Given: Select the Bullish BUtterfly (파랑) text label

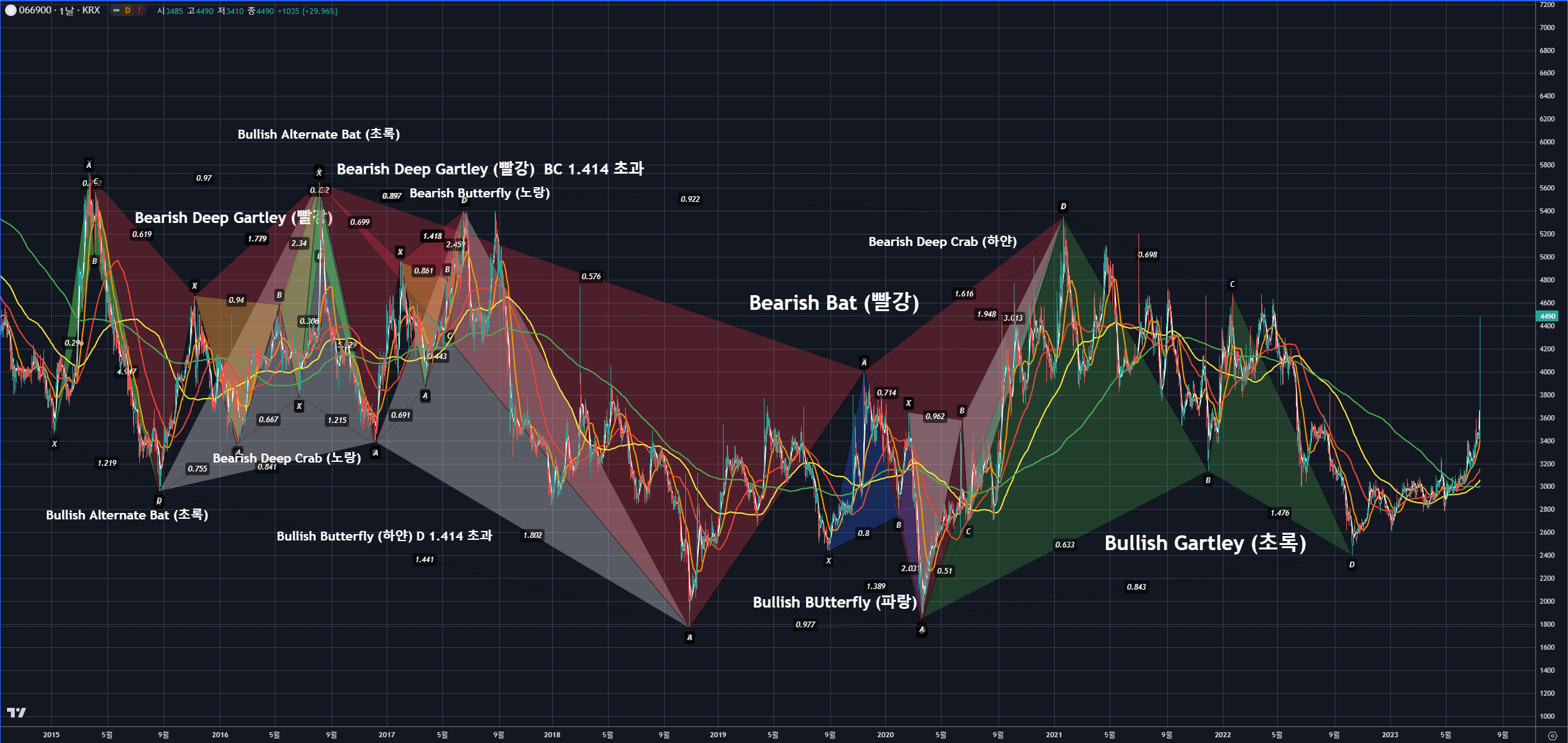Looking at the screenshot, I should pyautogui.click(x=834, y=602).
